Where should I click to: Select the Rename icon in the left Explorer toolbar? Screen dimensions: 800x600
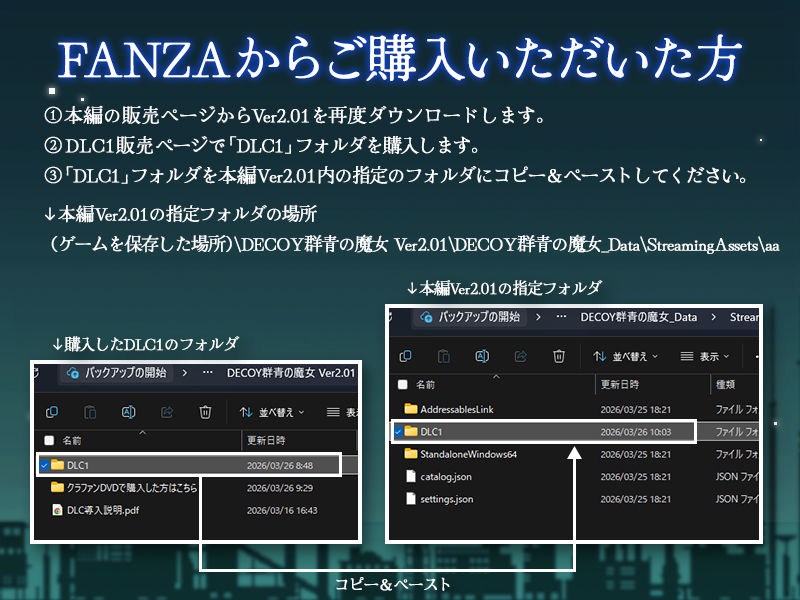(x=128, y=412)
